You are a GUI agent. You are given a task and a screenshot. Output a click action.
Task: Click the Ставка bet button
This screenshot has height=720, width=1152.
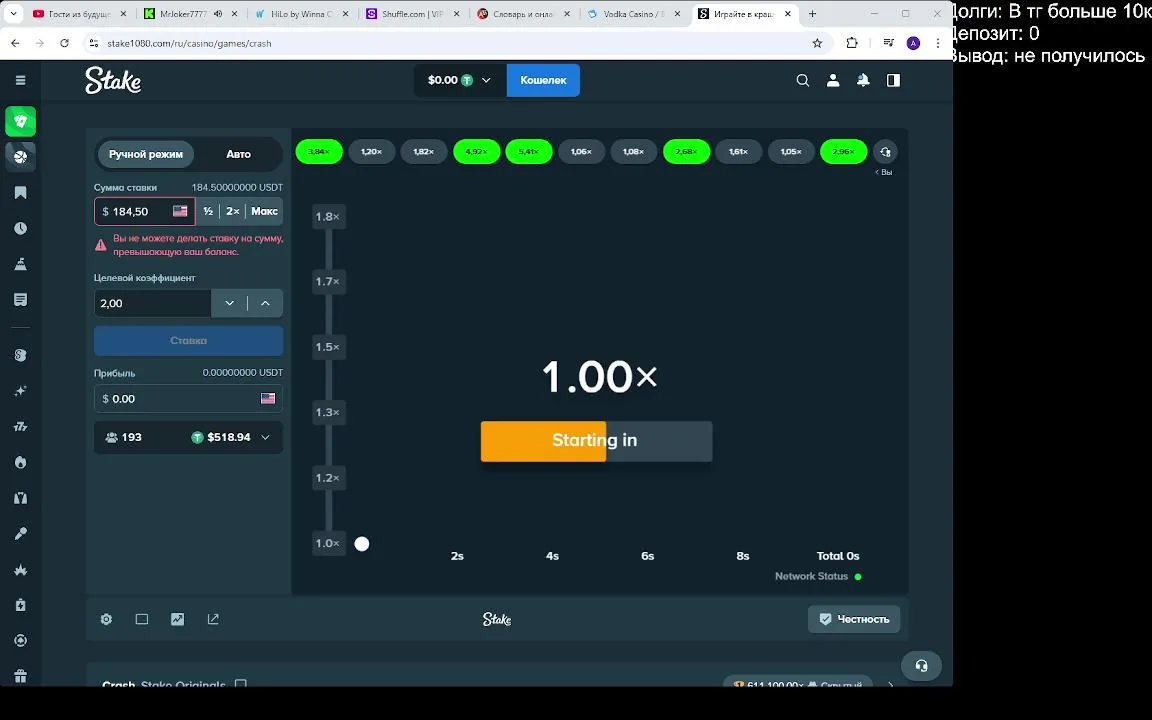(189, 340)
